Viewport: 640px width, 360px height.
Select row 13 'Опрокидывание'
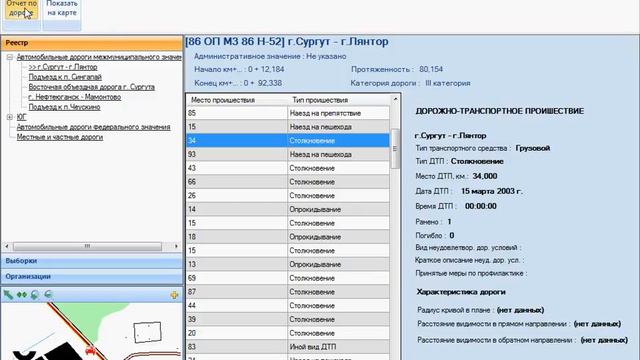click(x=288, y=264)
